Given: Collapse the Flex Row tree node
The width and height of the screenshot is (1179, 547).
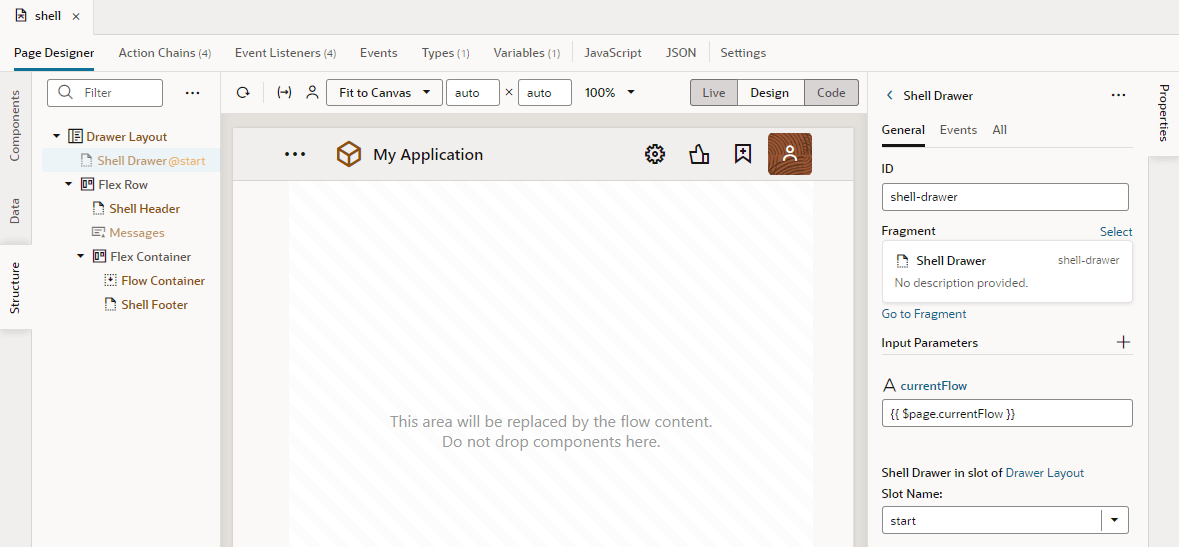Looking at the screenshot, I should point(68,184).
